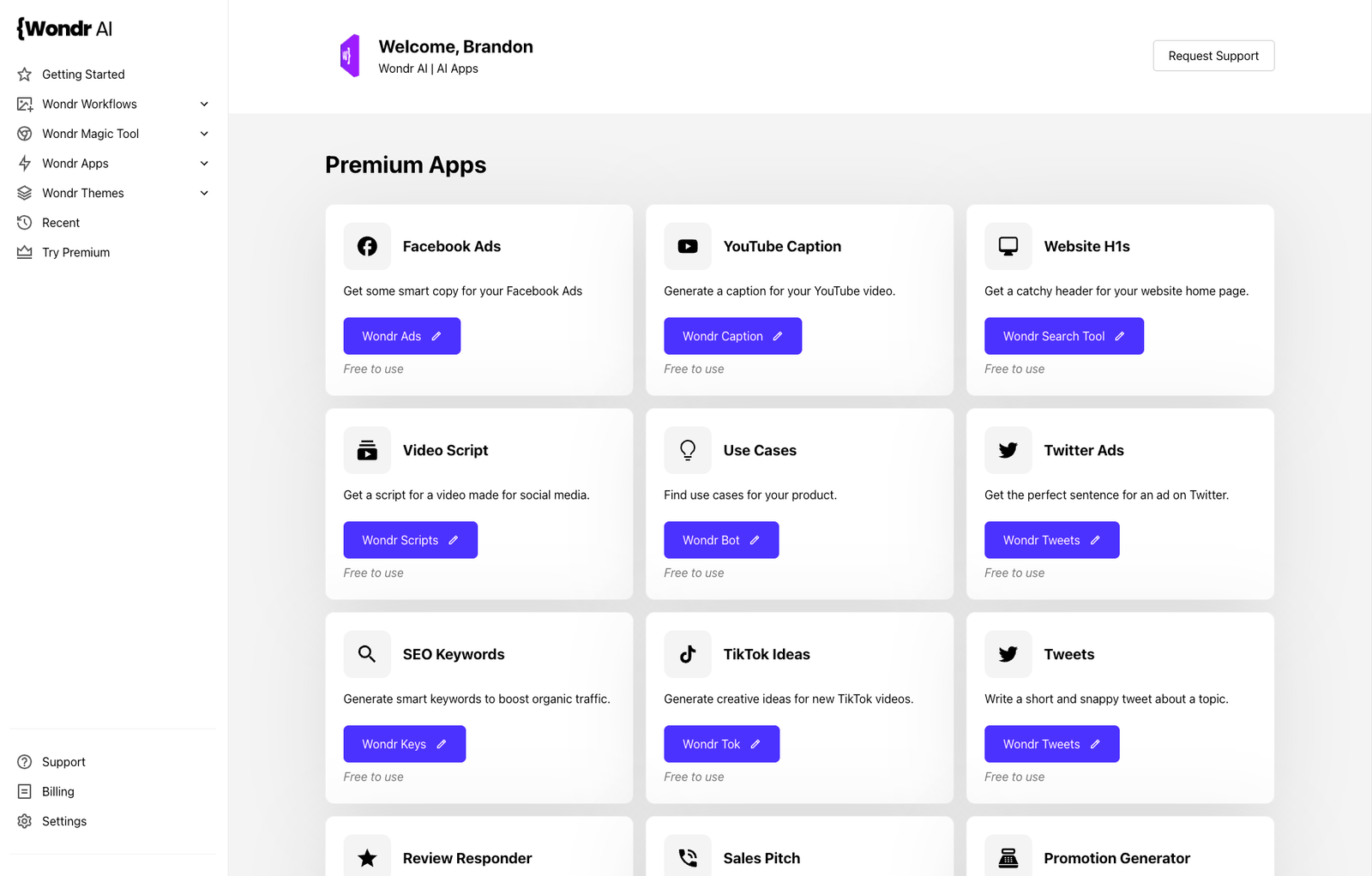Open the Getting Started page
This screenshot has width=1372, height=876.
(x=82, y=74)
